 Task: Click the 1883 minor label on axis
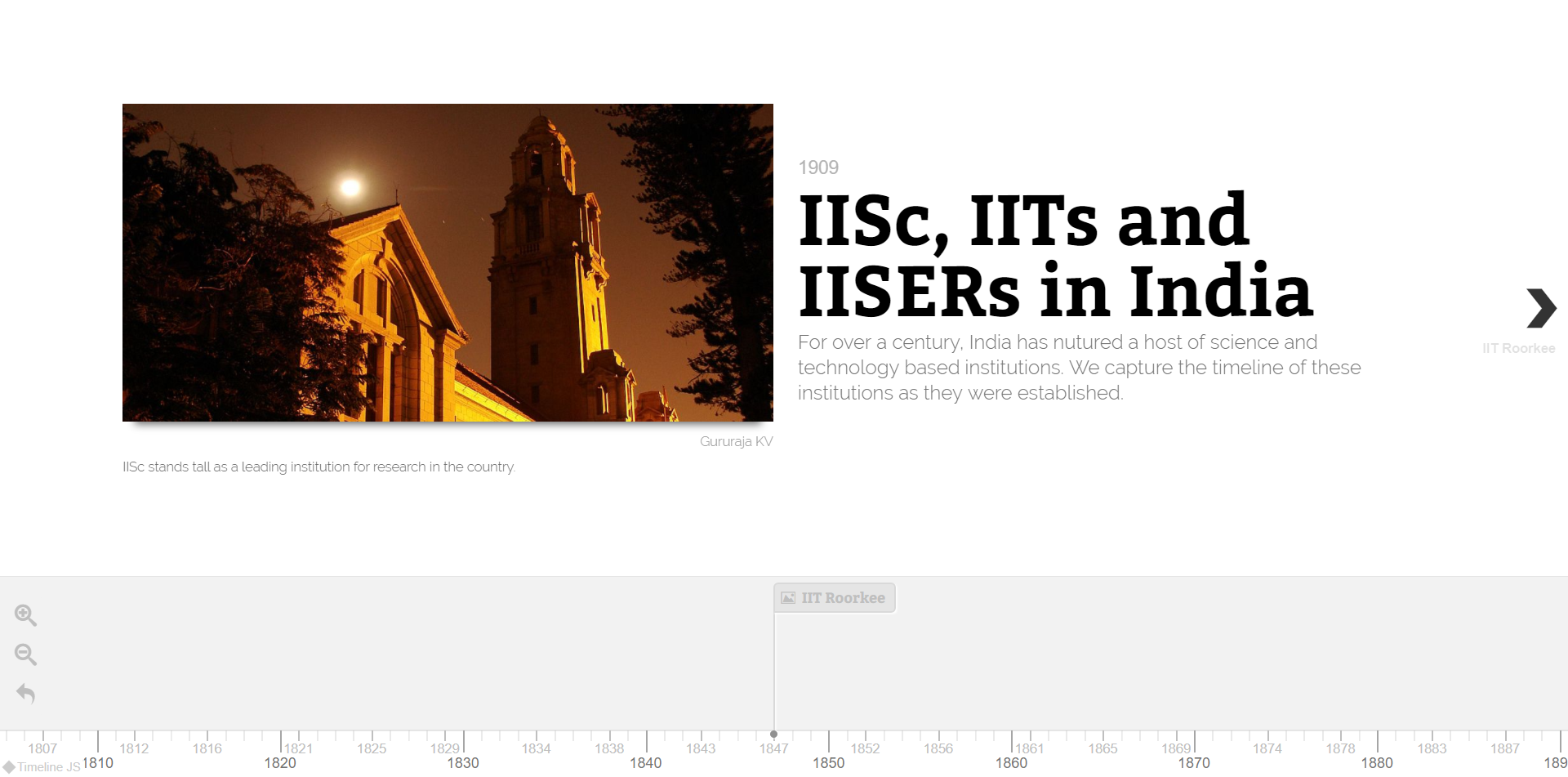(1432, 748)
